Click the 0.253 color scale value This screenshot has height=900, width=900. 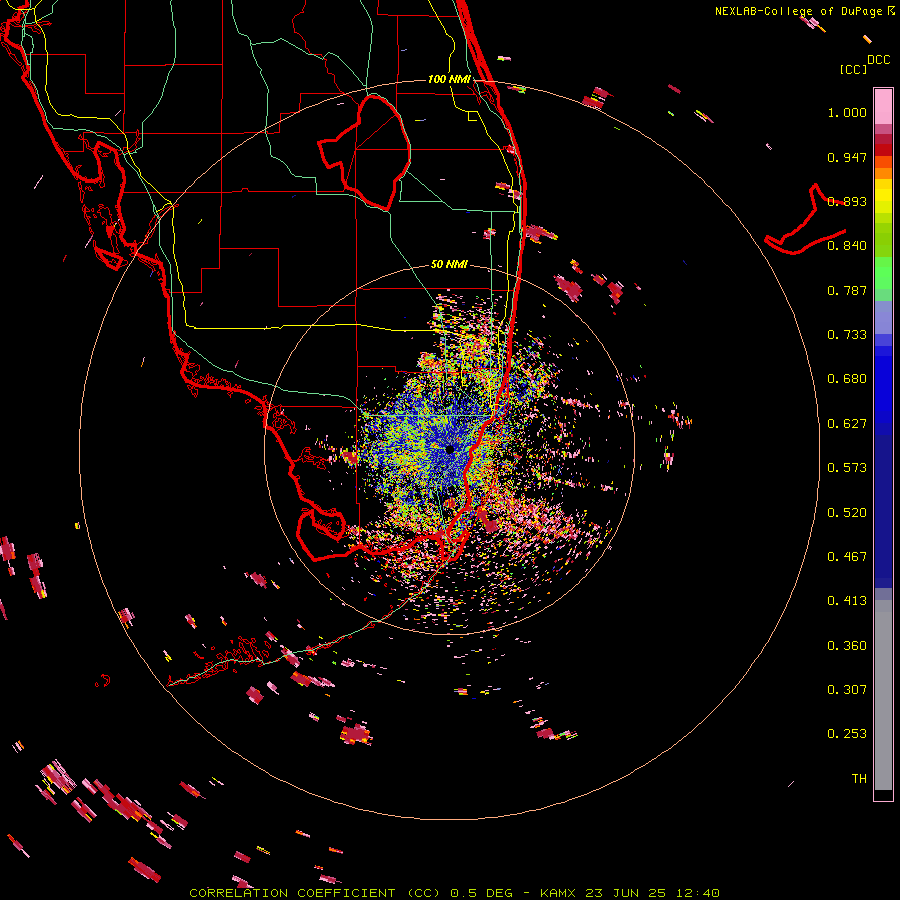(847, 734)
